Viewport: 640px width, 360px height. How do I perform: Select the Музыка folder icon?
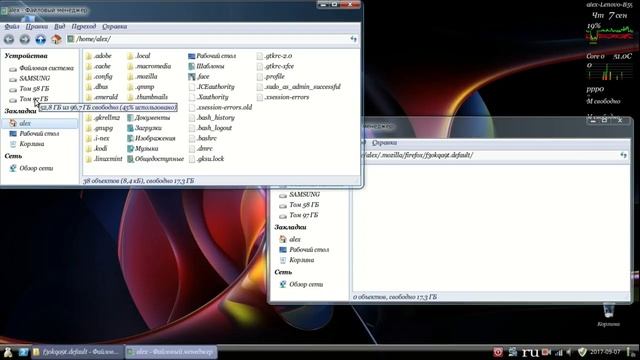click(x=130, y=149)
